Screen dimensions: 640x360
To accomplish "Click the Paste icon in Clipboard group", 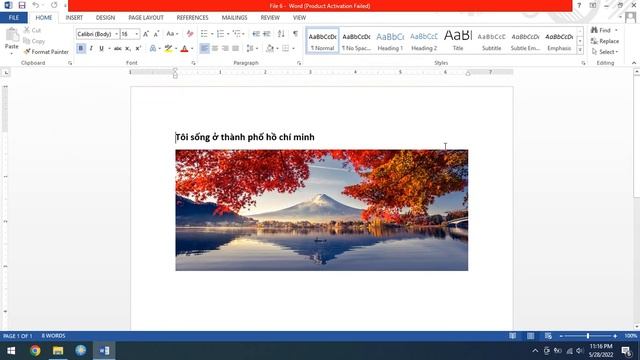I will point(12,35).
